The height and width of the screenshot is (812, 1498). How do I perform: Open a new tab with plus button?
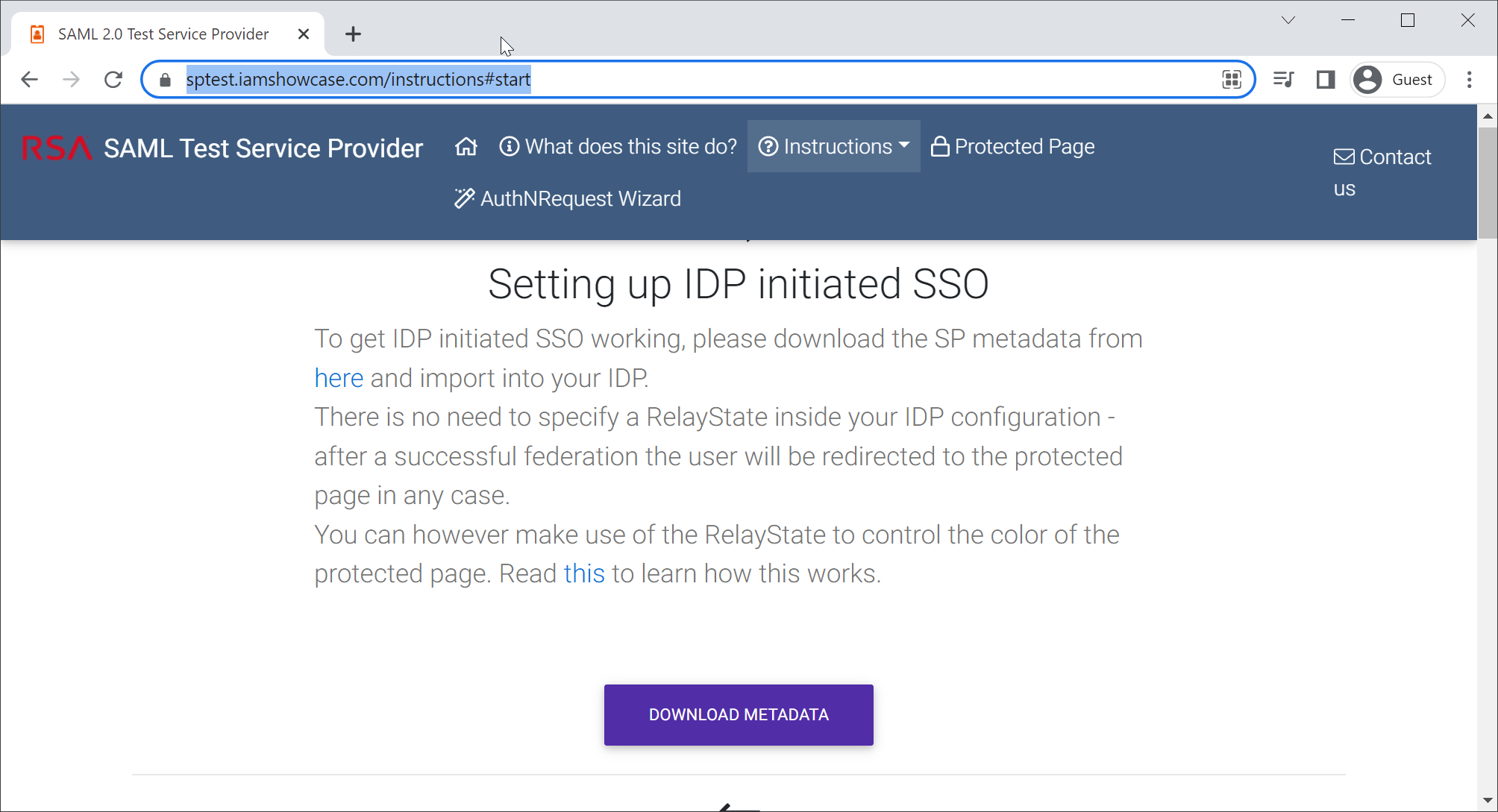[x=353, y=34]
